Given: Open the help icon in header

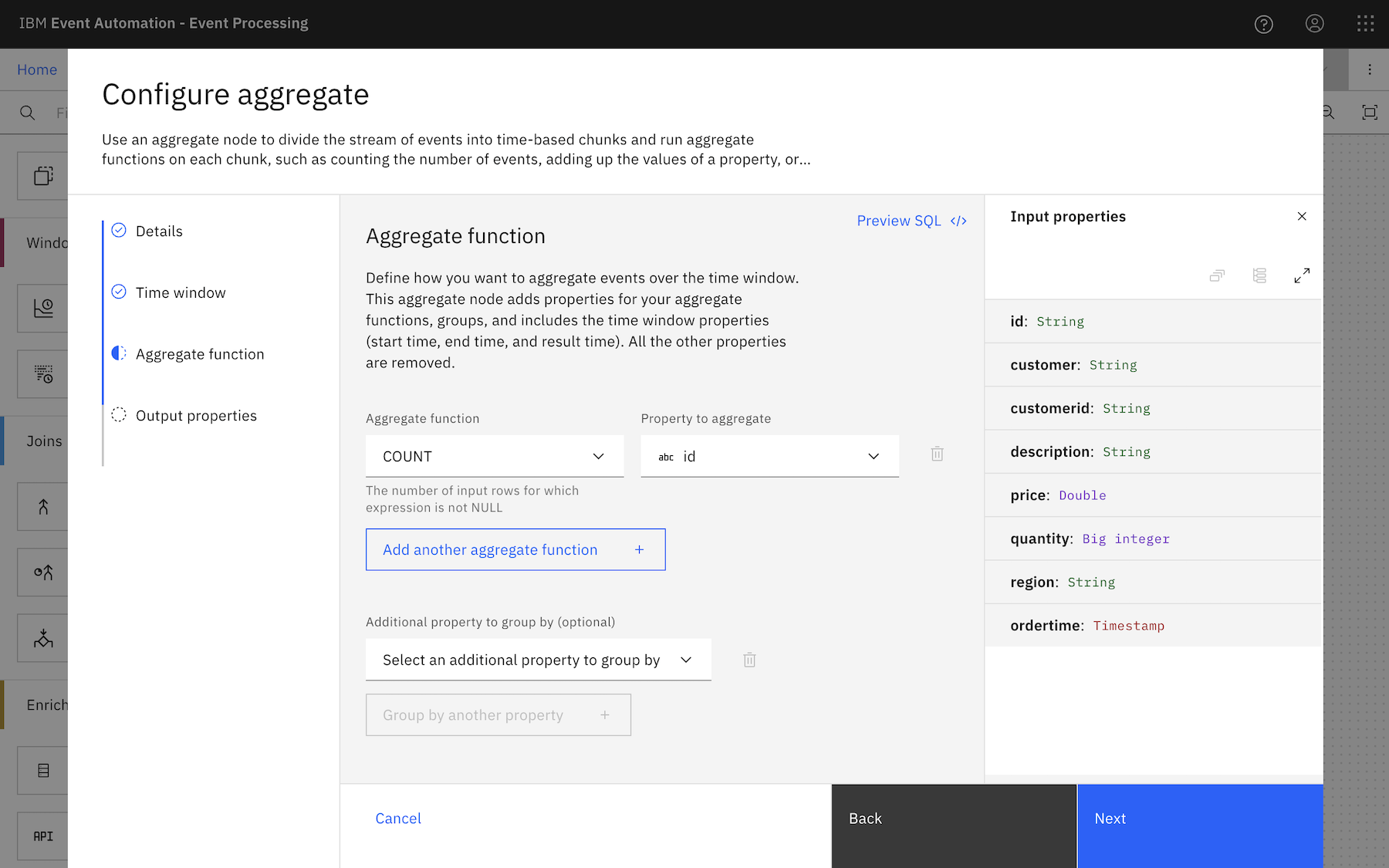Looking at the screenshot, I should [1263, 24].
